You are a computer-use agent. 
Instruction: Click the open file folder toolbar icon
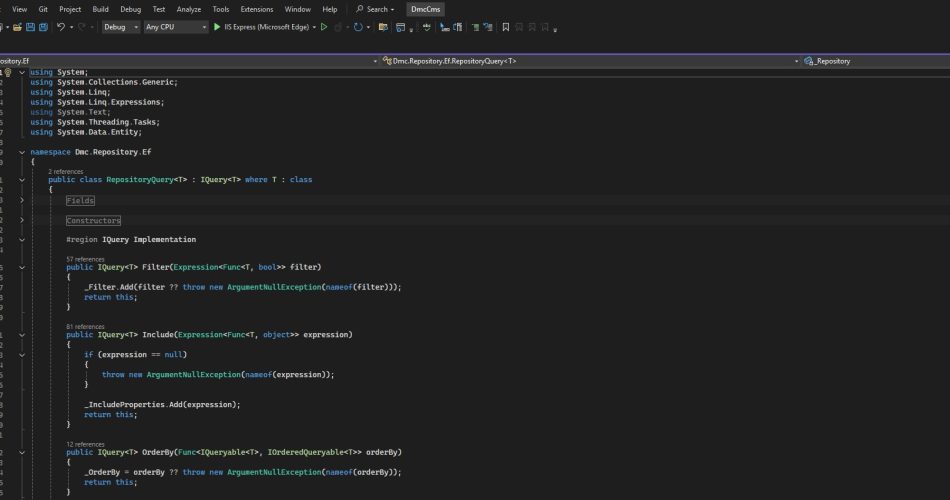coord(16,27)
